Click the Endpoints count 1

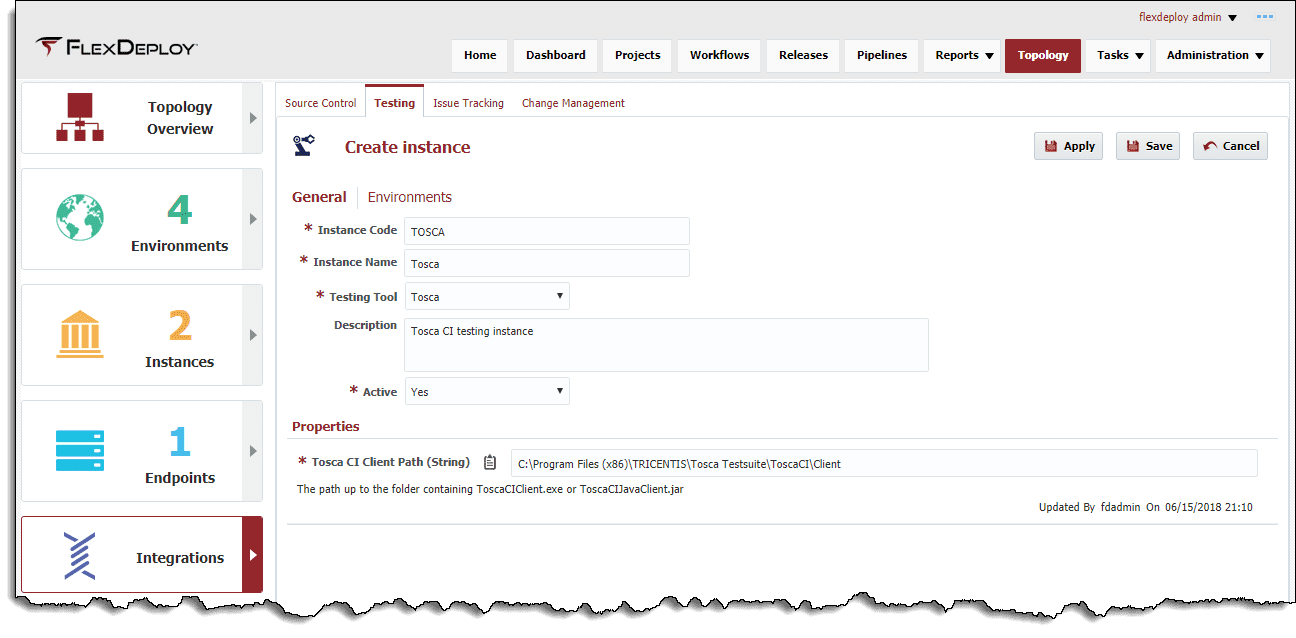(180, 442)
